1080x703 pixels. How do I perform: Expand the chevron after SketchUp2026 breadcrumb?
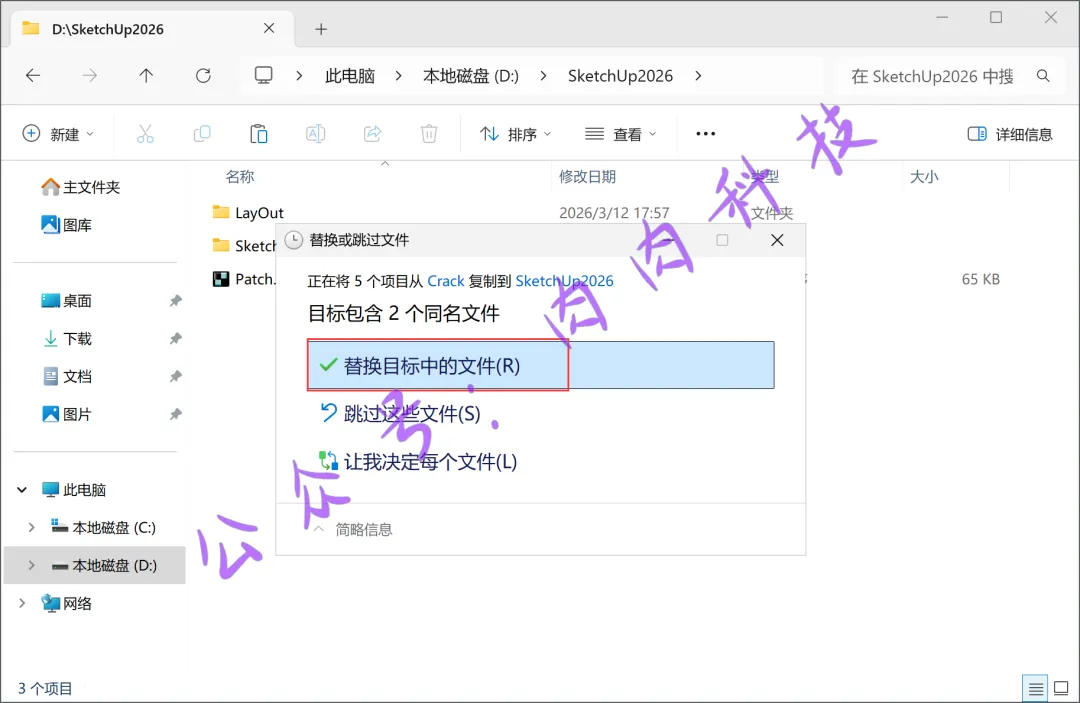698,76
